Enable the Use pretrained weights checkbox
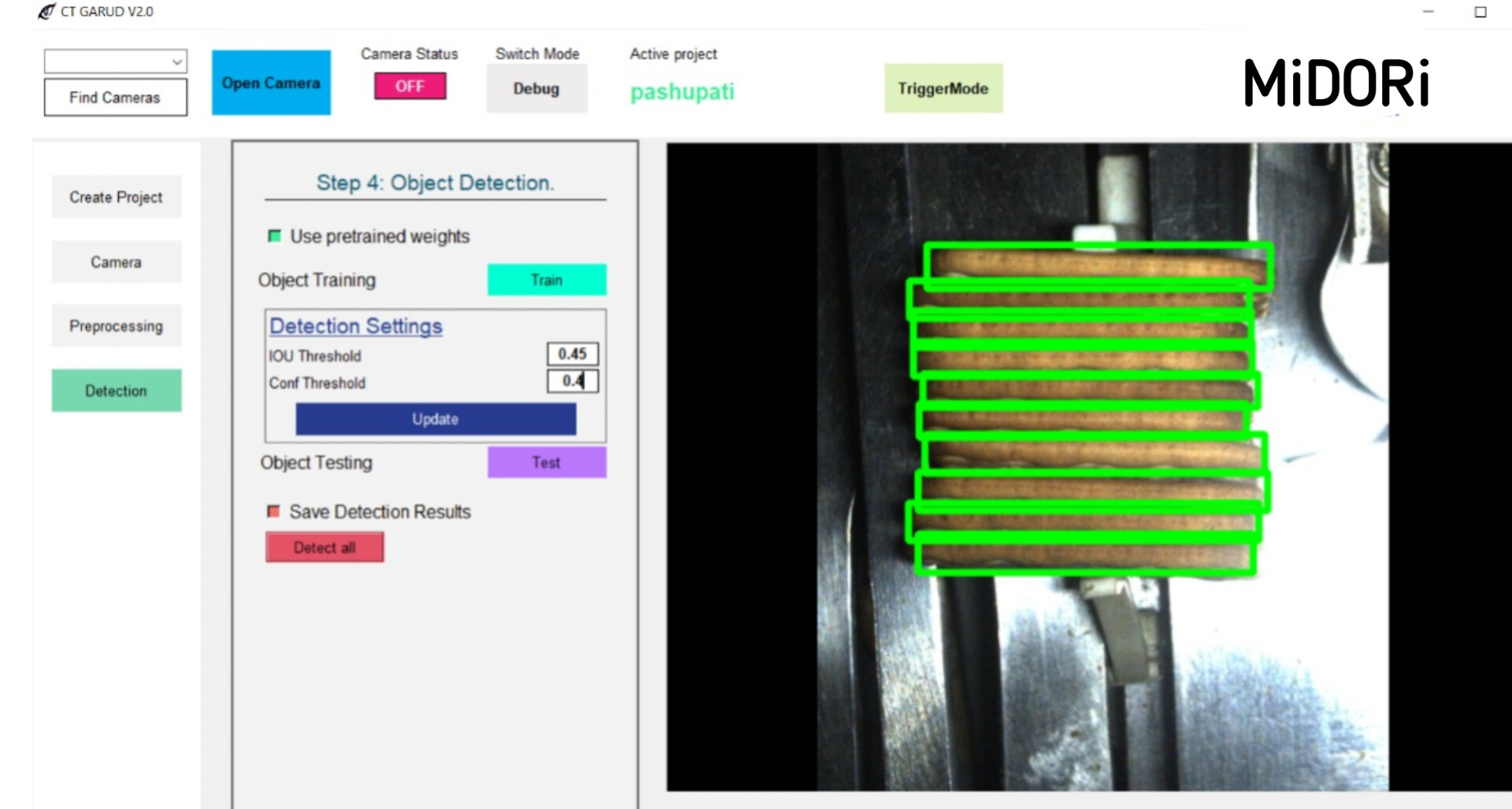The height and width of the screenshot is (809, 1512). click(x=274, y=236)
